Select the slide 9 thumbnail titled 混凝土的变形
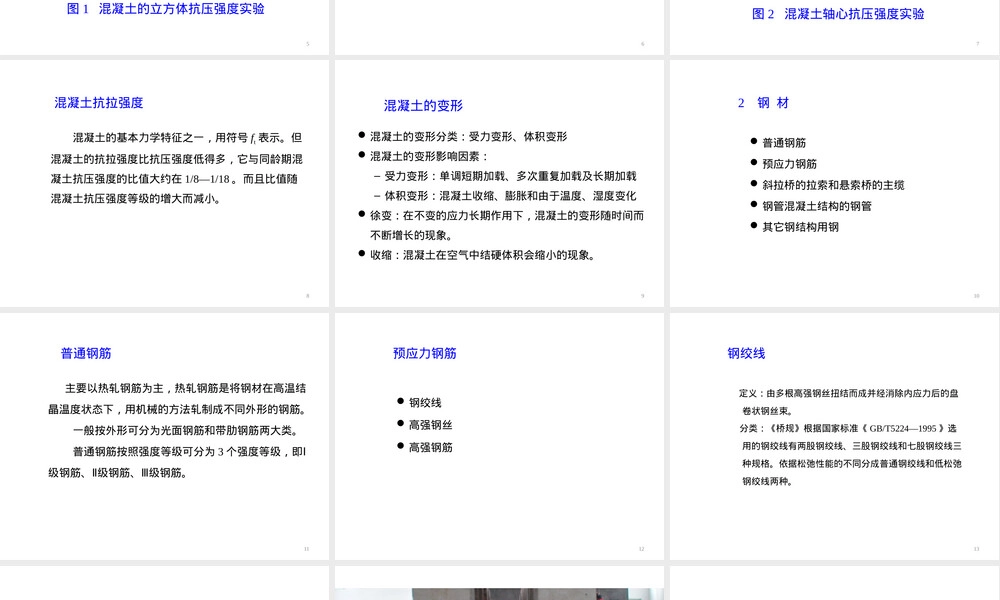The image size is (1000, 600). click(499, 184)
